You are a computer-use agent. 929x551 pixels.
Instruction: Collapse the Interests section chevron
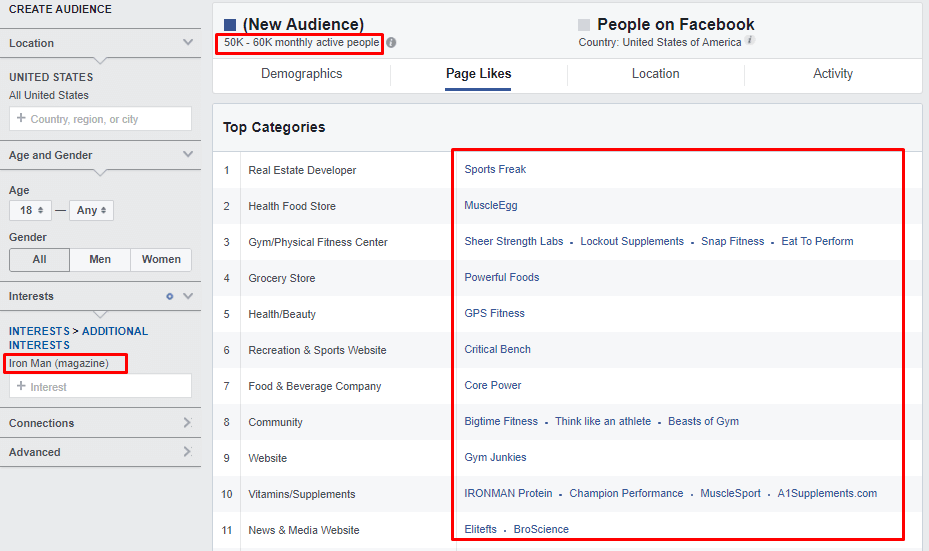pos(188,296)
